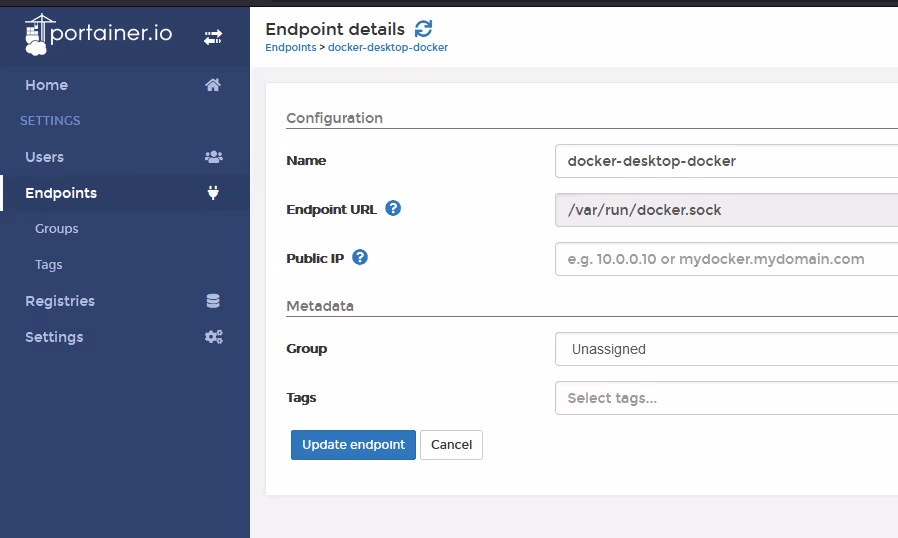Click the Home house icon
Viewport: 898px width, 538px height.
213,85
